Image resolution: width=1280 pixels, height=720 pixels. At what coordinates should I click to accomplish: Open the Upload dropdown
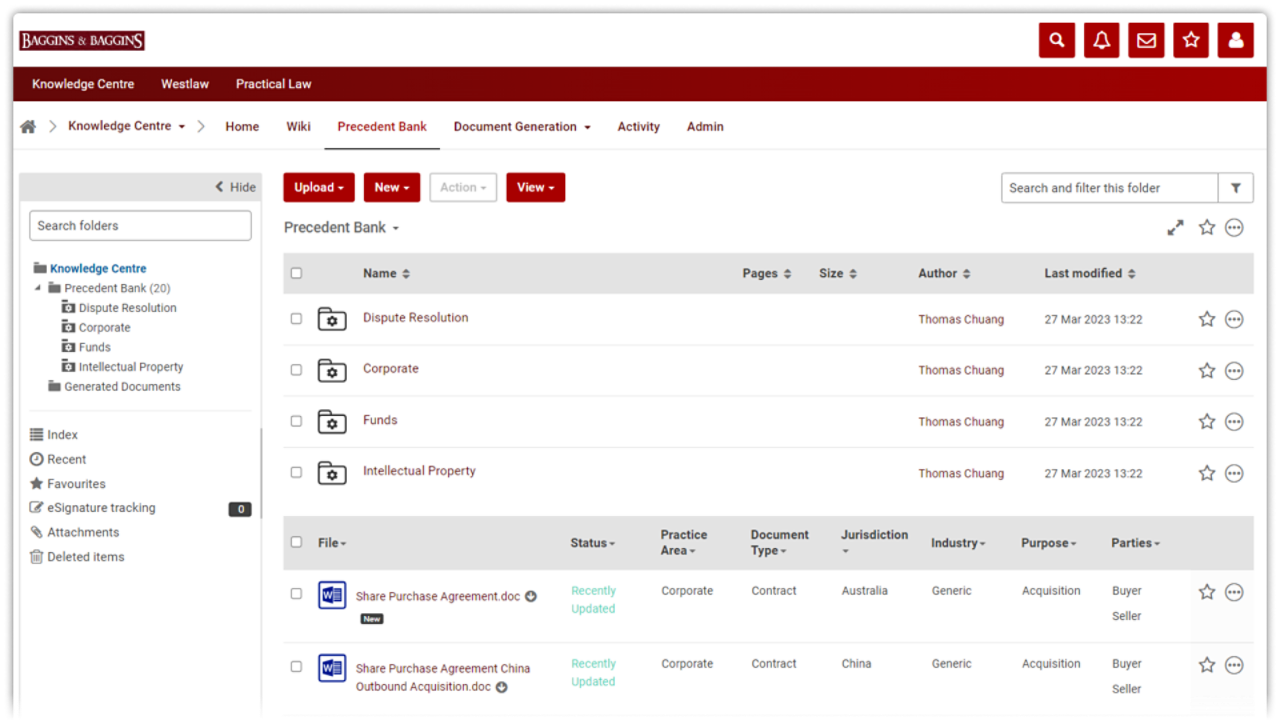coord(318,187)
